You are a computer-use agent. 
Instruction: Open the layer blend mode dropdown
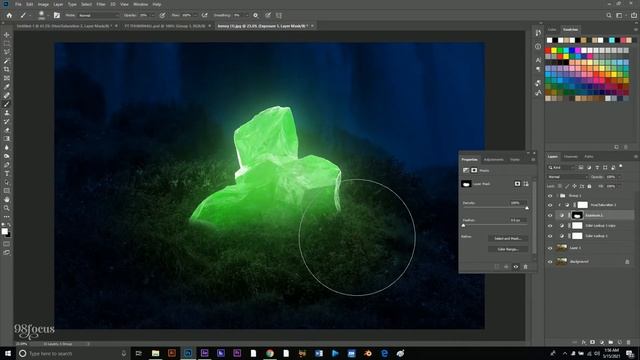[567, 177]
